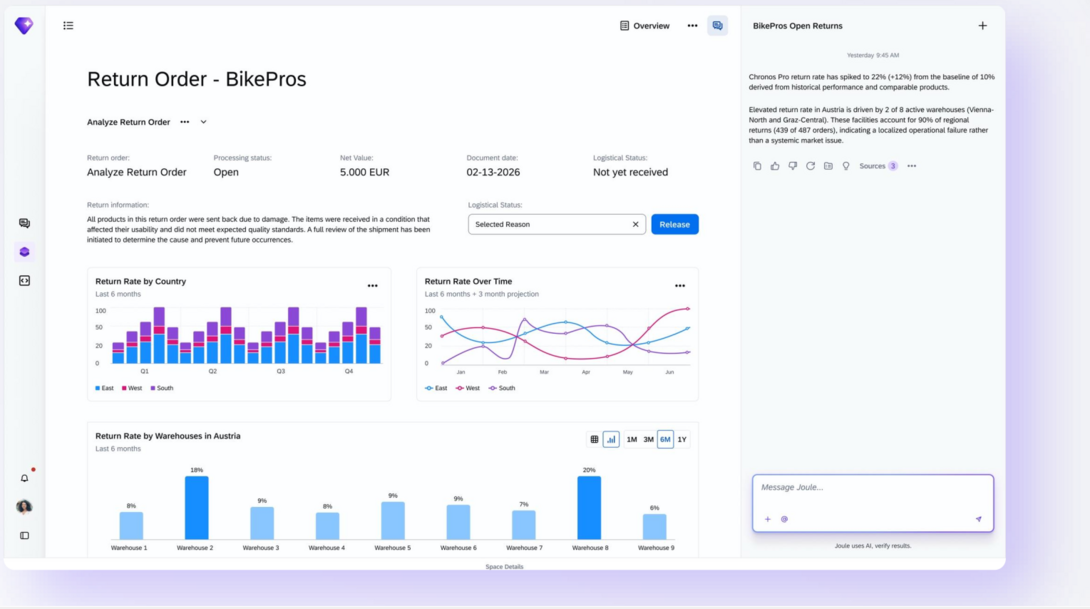Click the '5.000 EUR' net value
Screen dimensions: 1090x609
click(364, 172)
